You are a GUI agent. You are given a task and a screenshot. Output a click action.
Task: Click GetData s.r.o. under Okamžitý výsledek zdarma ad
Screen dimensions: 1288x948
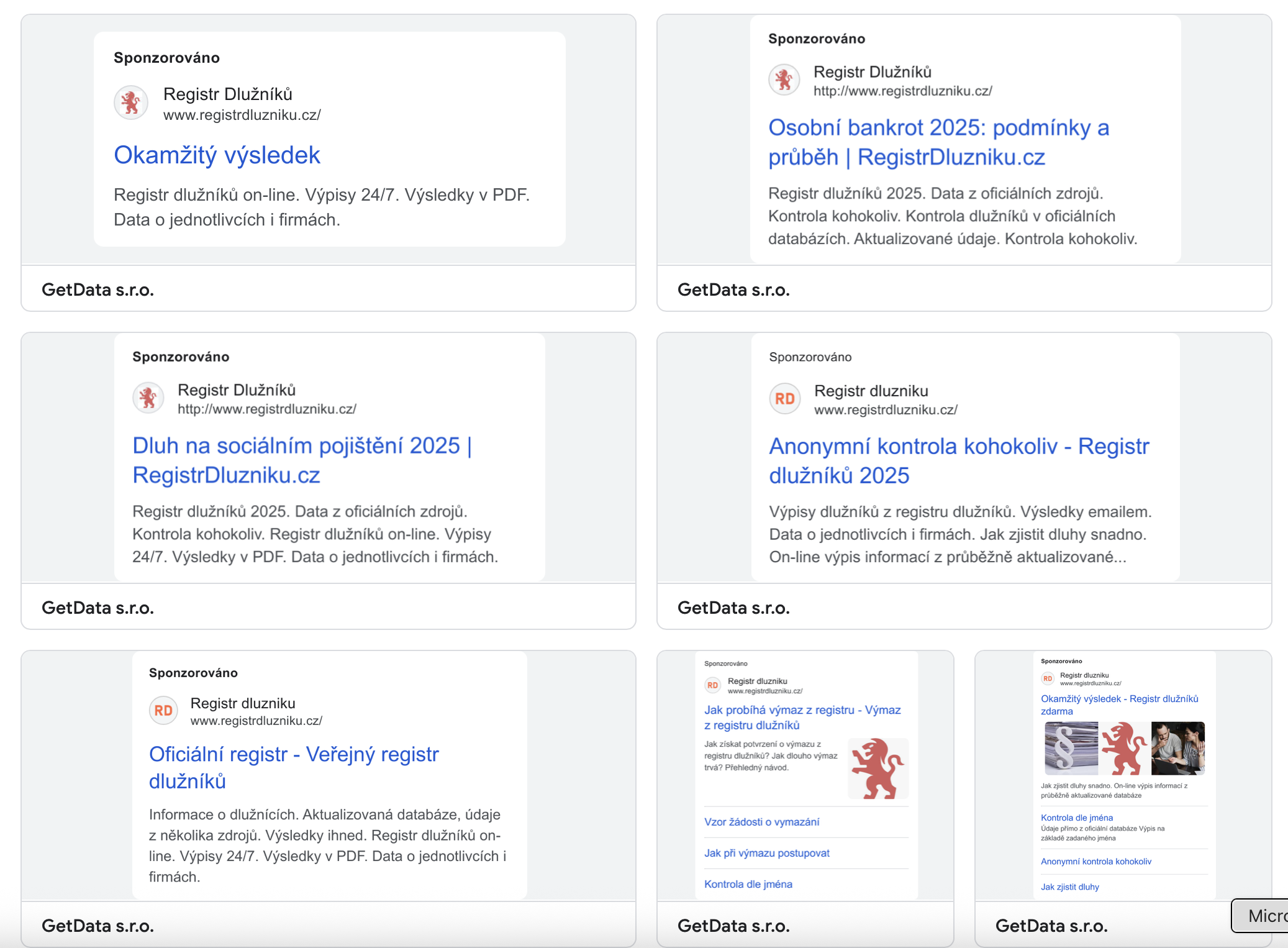pos(1051,926)
